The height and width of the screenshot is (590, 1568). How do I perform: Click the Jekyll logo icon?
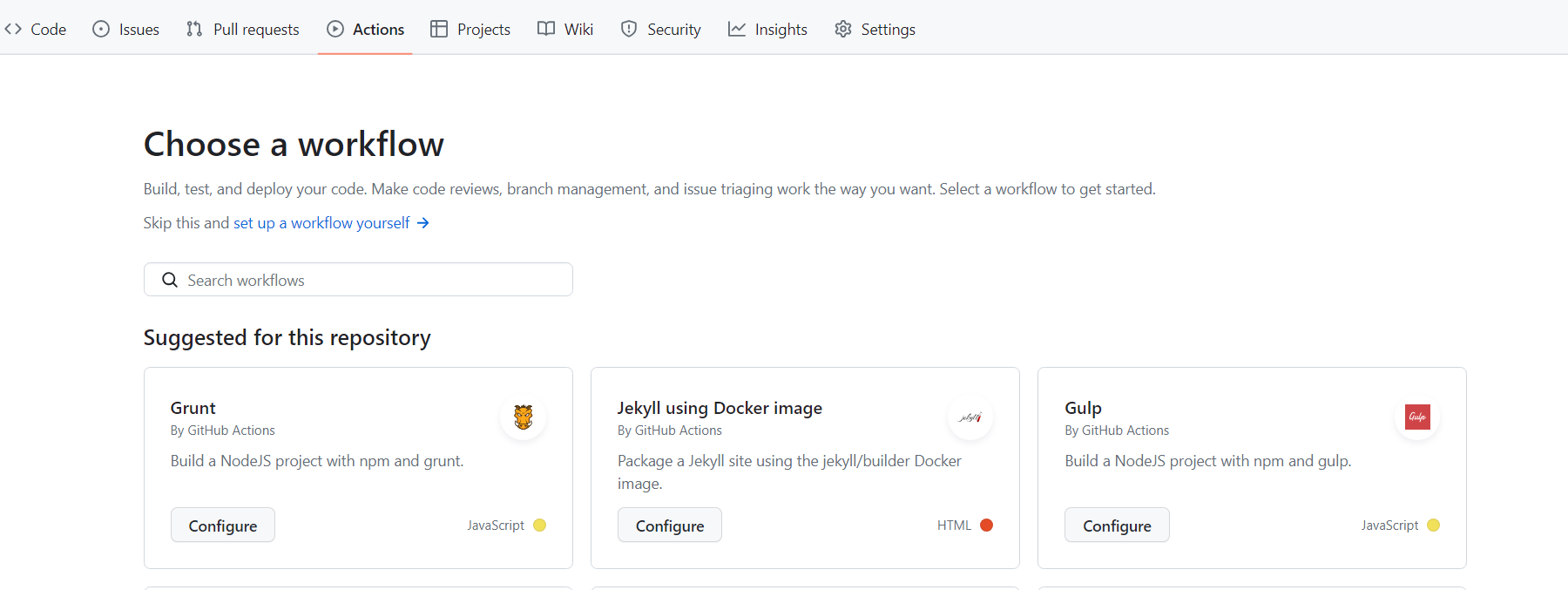click(970, 417)
